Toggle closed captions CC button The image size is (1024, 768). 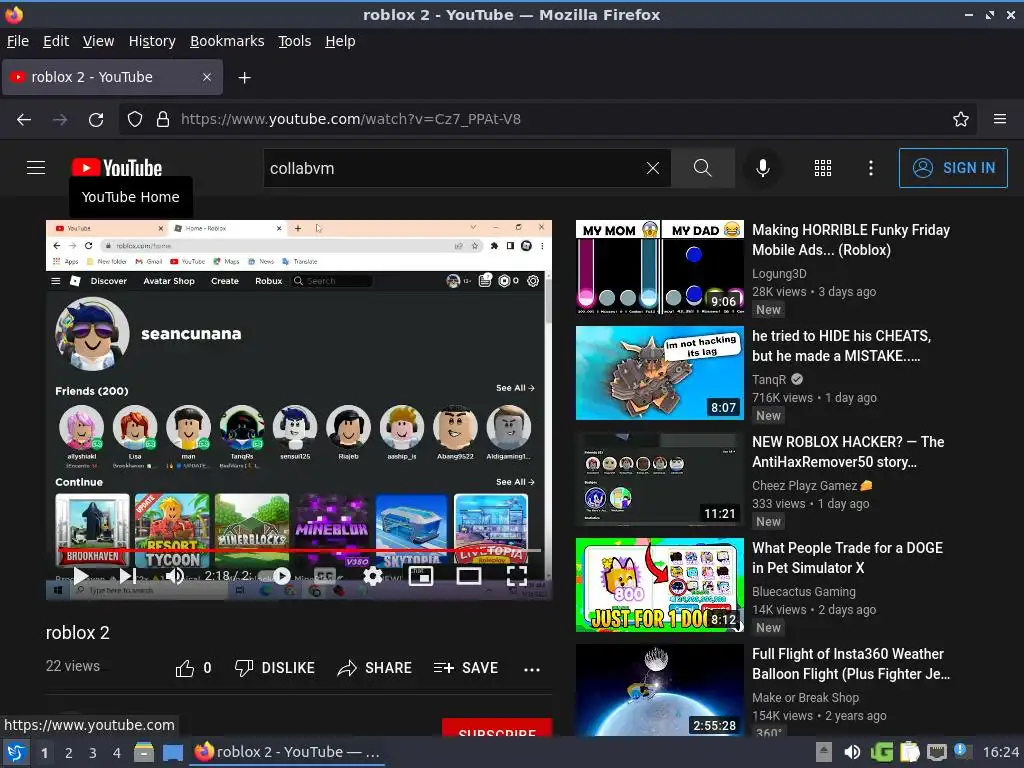(325, 575)
